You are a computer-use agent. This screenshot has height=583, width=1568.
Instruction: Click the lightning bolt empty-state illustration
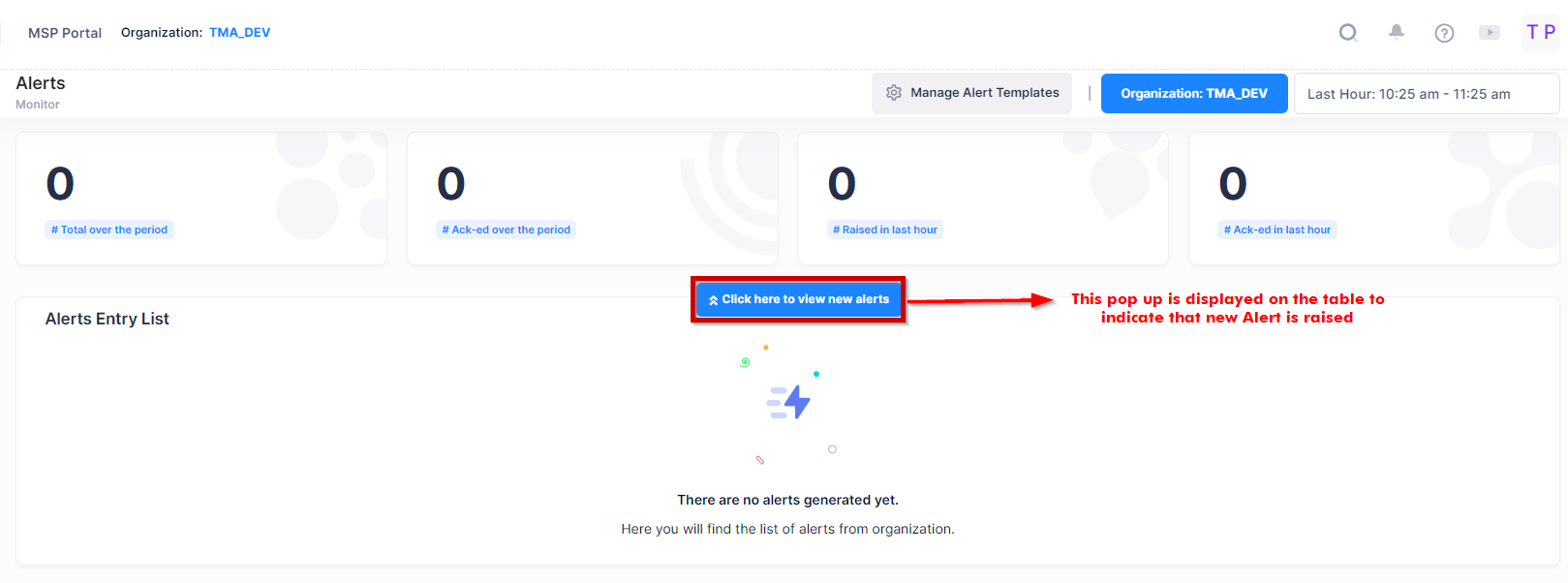pos(789,402)
